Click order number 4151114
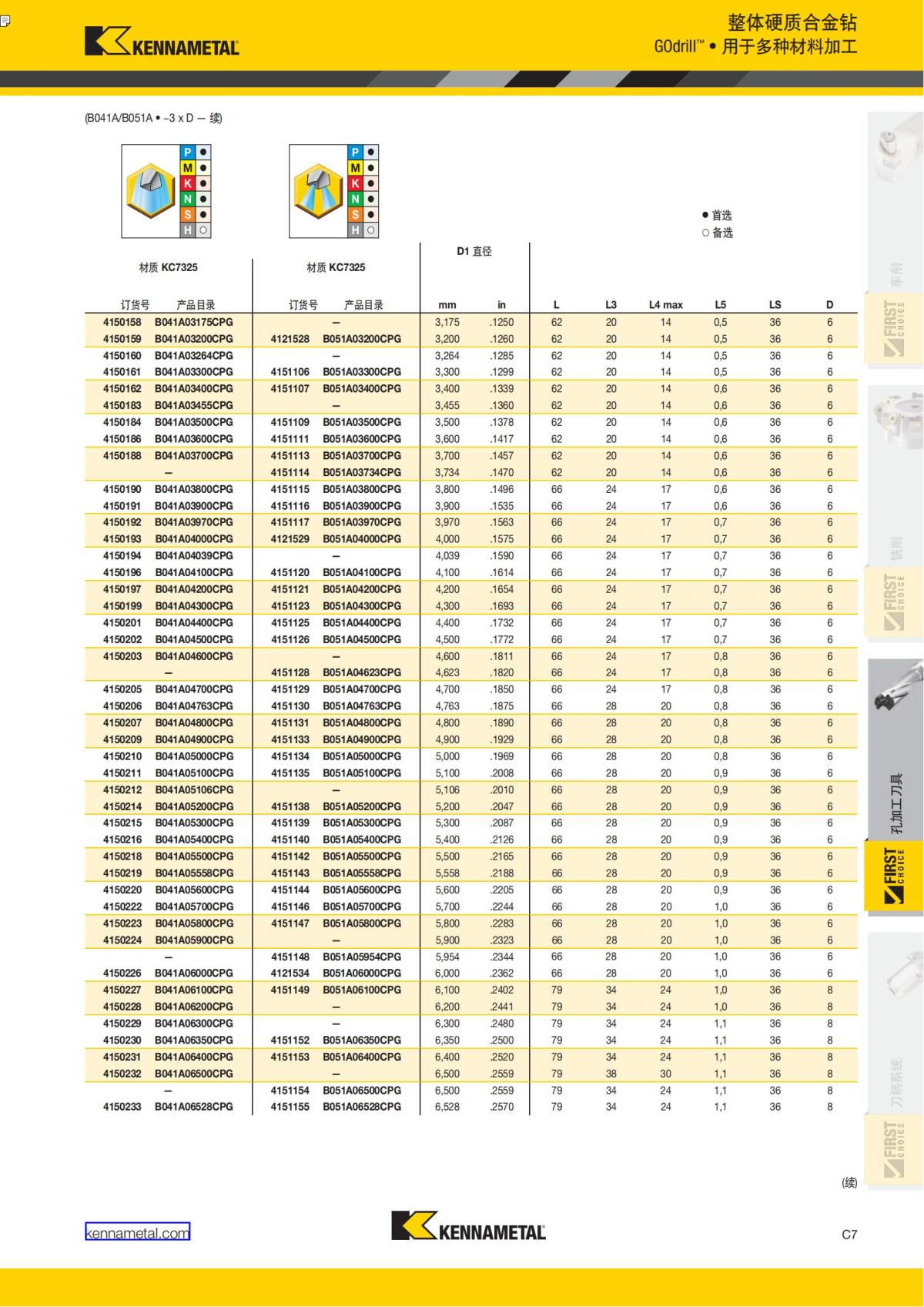This screenshot has height=1307, width=924. click(290, 472)
